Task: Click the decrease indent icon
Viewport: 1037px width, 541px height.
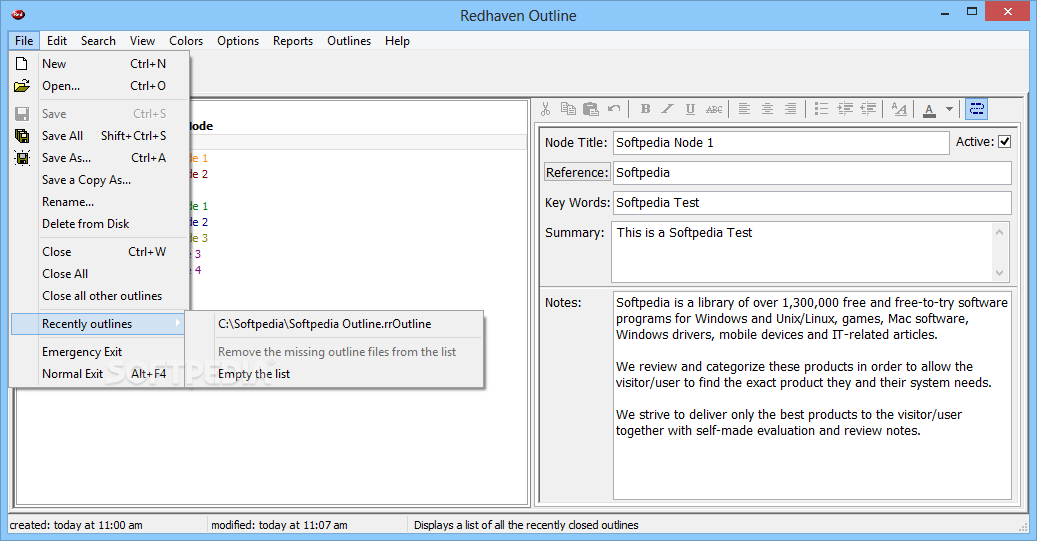Action: click(x=868, y=109)
